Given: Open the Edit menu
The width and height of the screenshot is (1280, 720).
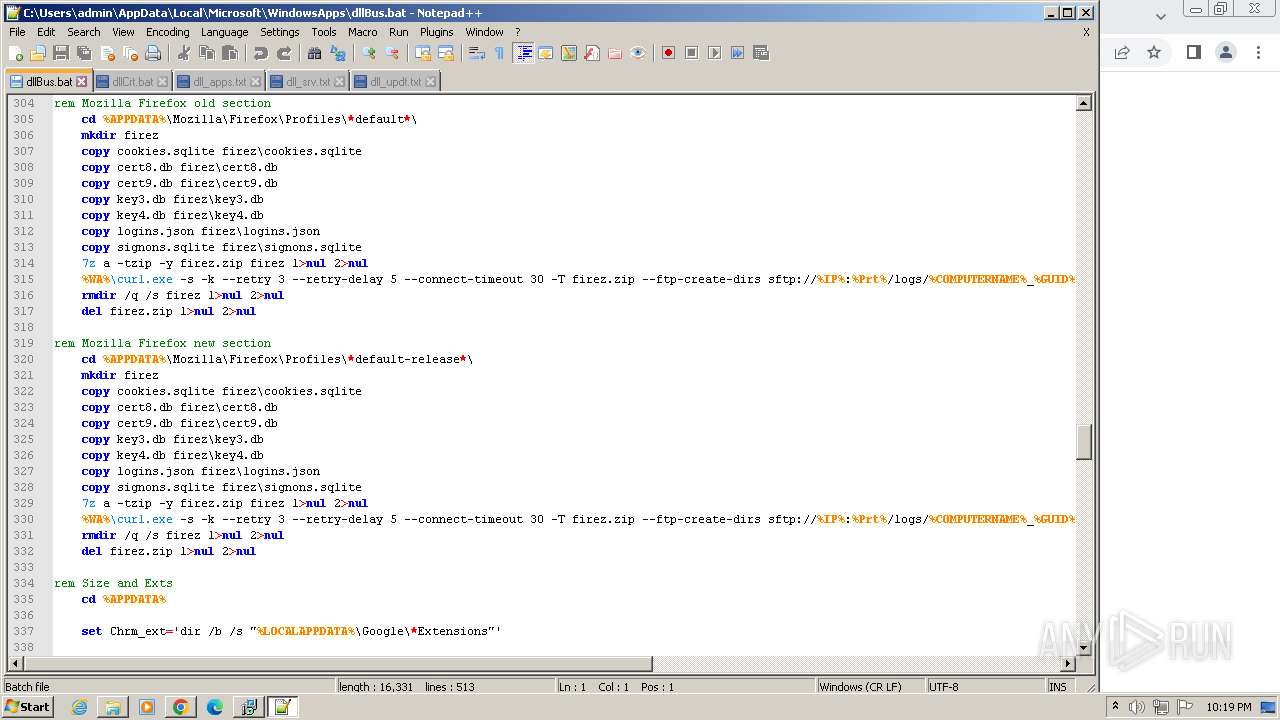Looking at the screenshot, I should (x=46, y=32).
